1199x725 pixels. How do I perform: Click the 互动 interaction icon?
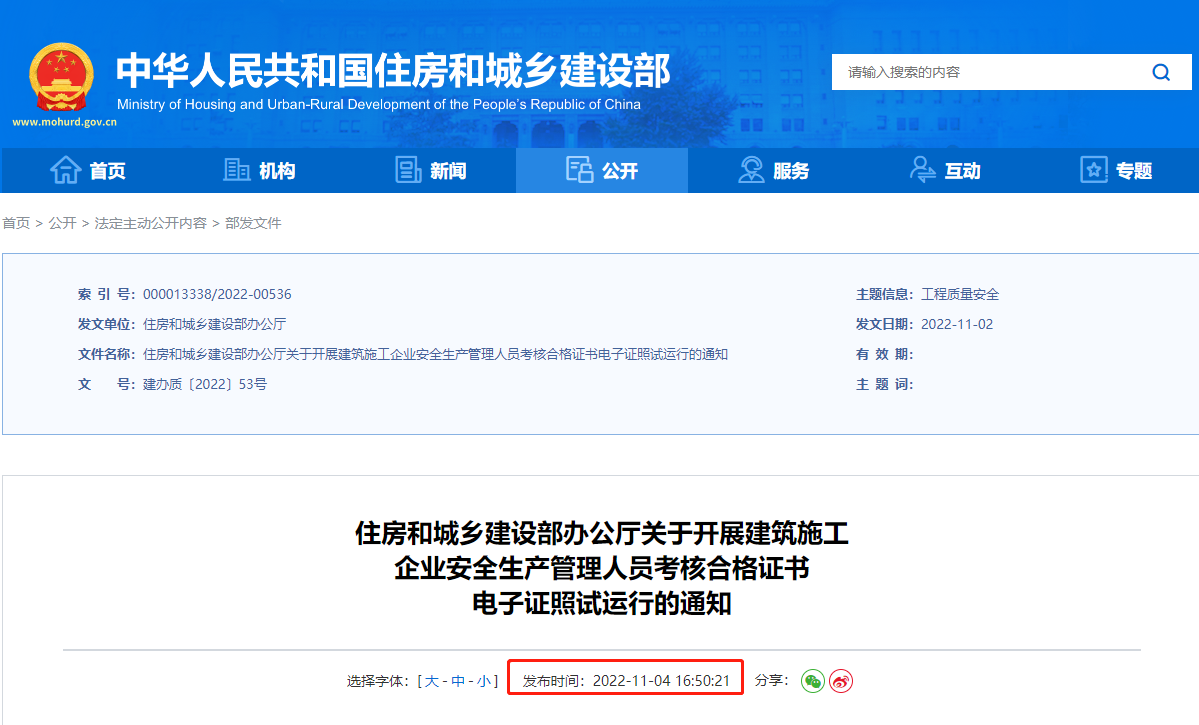pyautogui.click(x=921, y=170)
